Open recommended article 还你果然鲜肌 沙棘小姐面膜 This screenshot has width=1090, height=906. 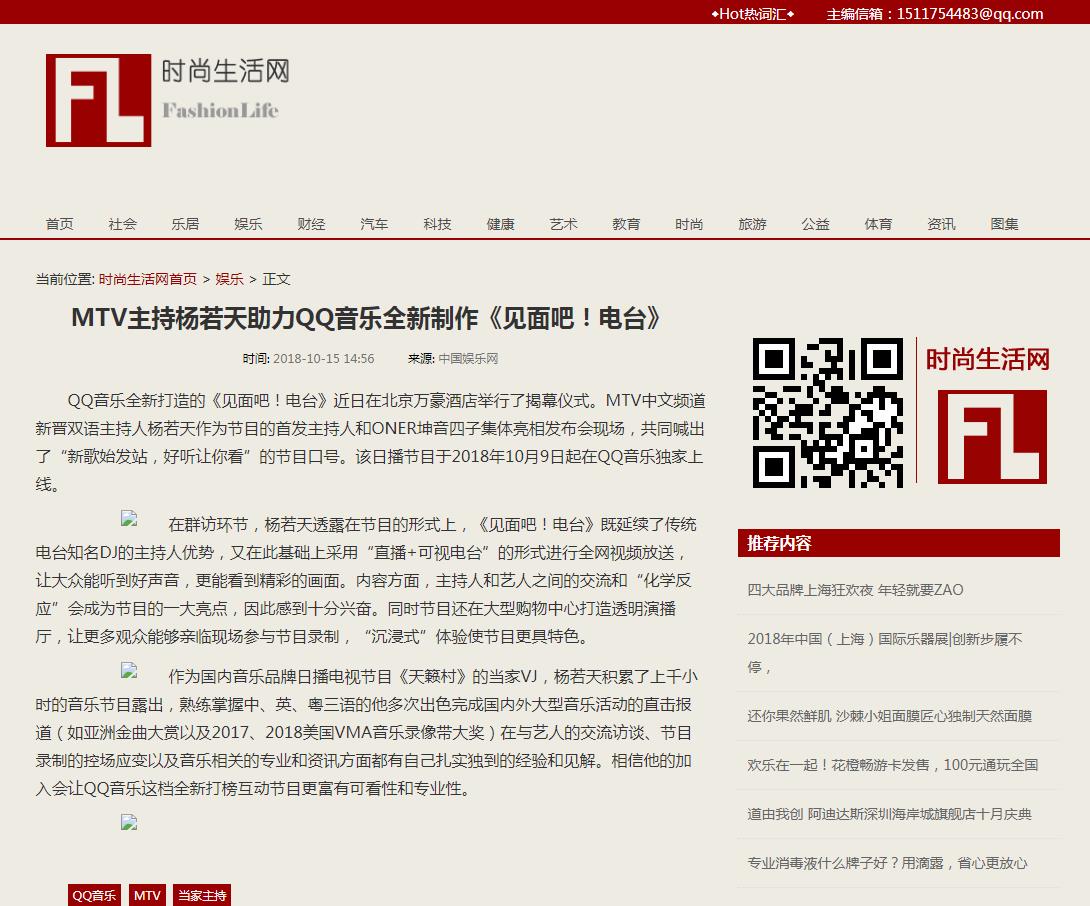click(x=889, y=716)
